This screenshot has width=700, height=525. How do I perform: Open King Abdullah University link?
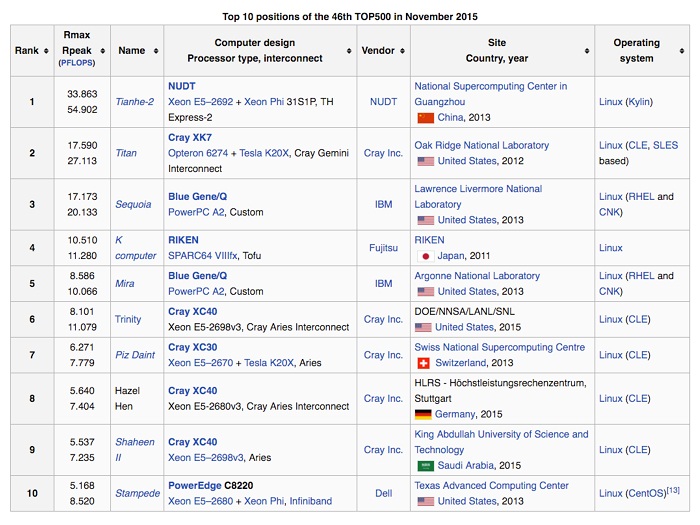tap(501, 442)
